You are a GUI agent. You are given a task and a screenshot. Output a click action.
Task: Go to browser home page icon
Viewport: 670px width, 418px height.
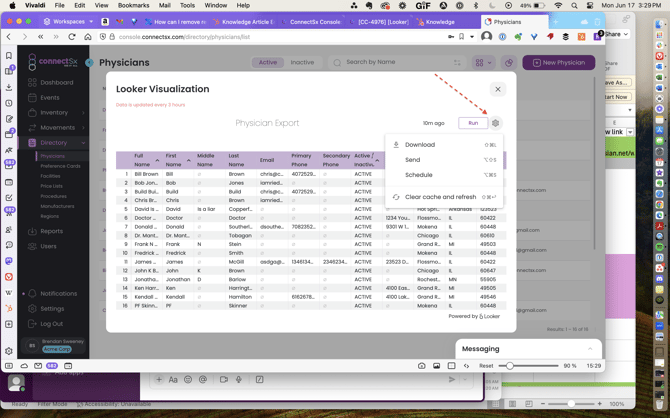pos(88,37)
